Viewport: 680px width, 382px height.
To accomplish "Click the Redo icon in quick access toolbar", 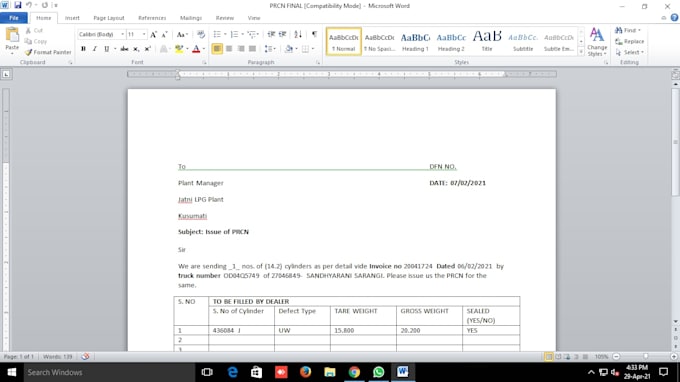I will (x=44, y=5).
